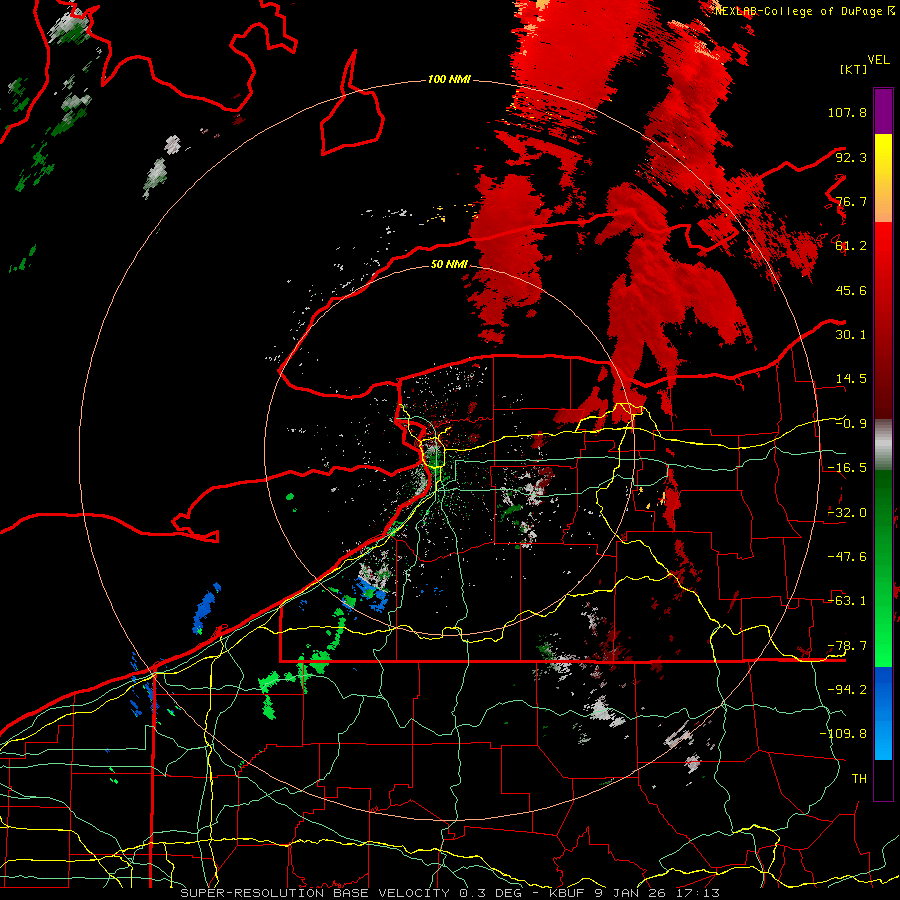Click the gray near-zero segment of color bar
The image size is (900, 900).
(x=883, y=445)
